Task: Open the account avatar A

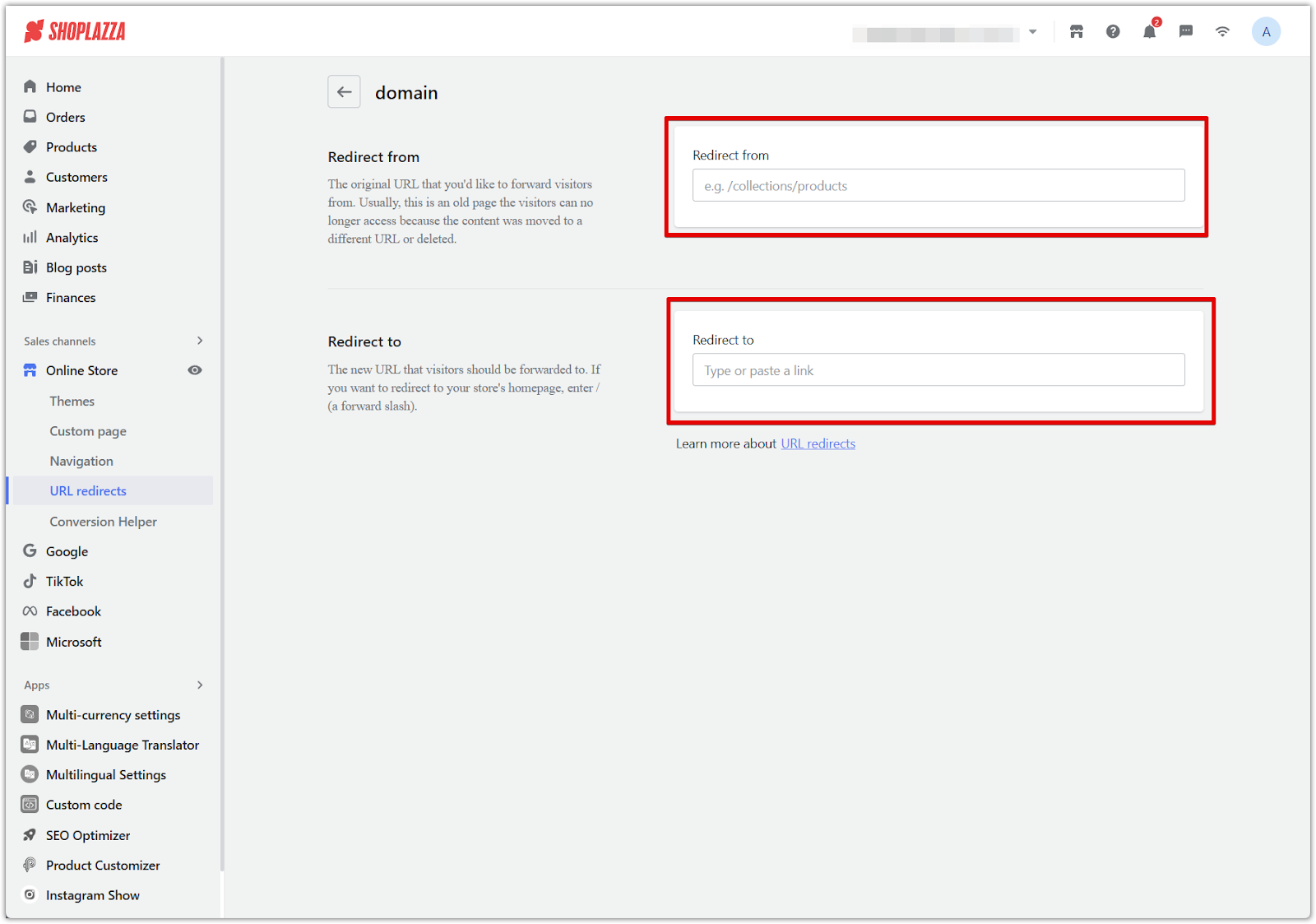Action: click(1266, 32)
